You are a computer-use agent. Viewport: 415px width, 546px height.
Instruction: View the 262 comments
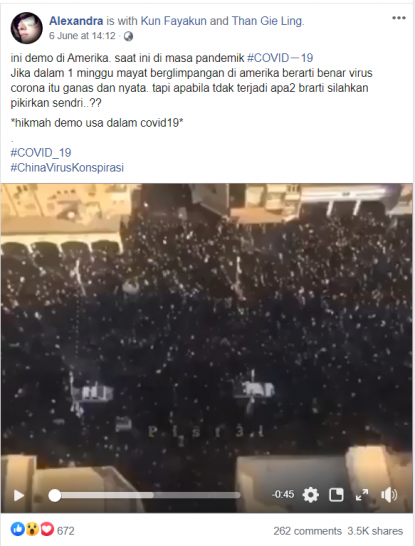pos(307,531)
